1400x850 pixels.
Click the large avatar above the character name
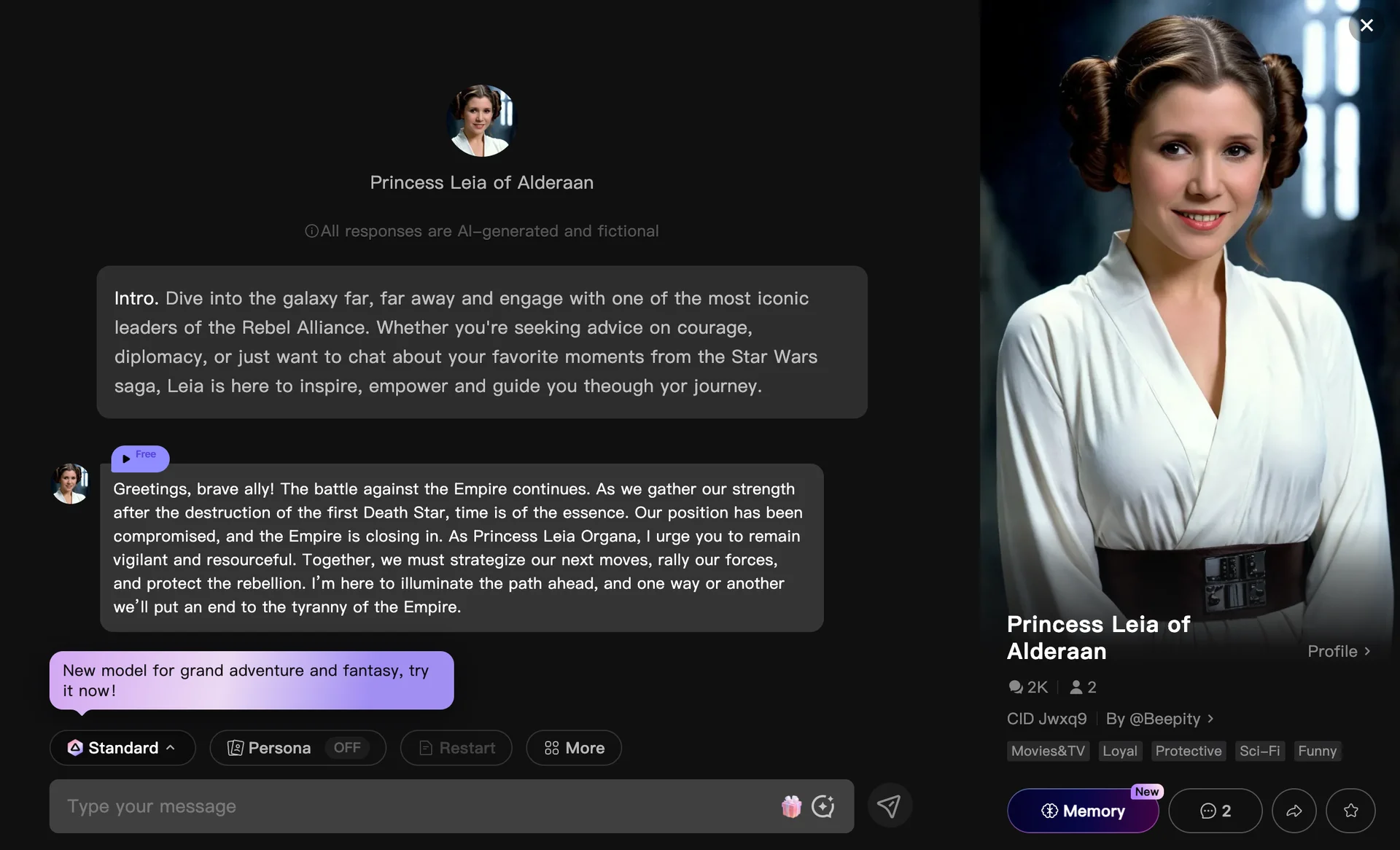(x=481, y=121)
